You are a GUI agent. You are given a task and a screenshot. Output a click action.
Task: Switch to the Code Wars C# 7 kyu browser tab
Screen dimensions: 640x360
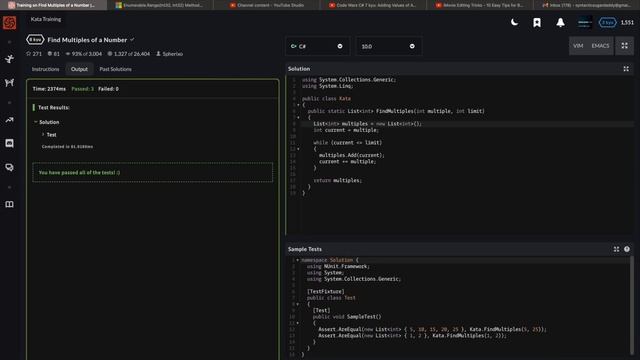point(373,5)
